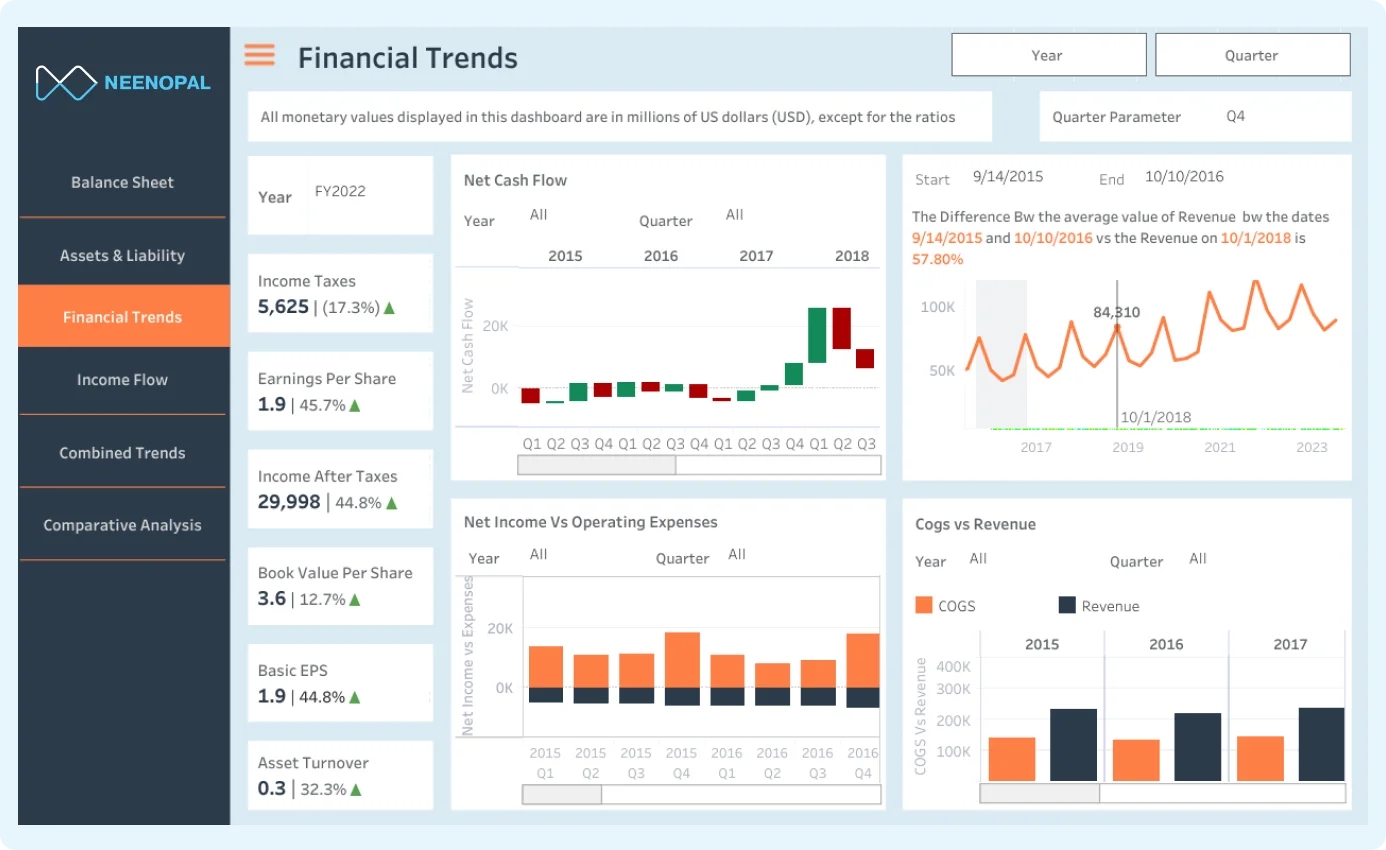Open the Income Flow page
1386x850 pixels.
[123, 380]
